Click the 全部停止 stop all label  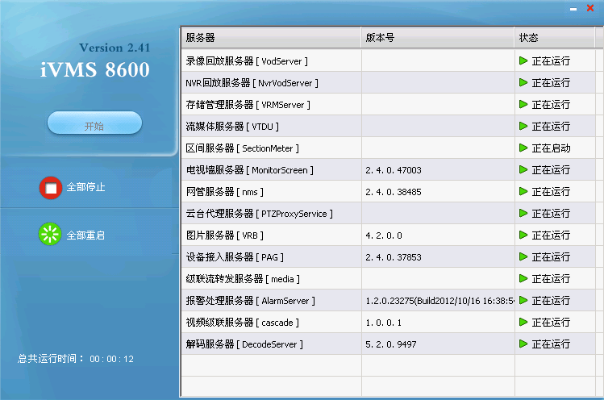(x=86, y=187)
